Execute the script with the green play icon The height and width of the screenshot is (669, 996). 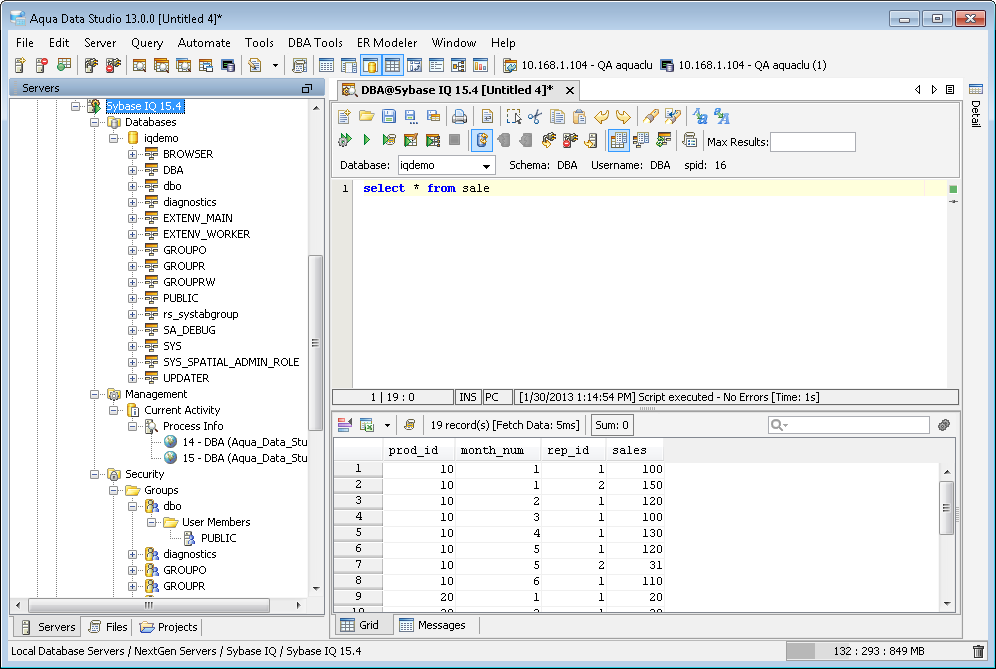(367, 140)
